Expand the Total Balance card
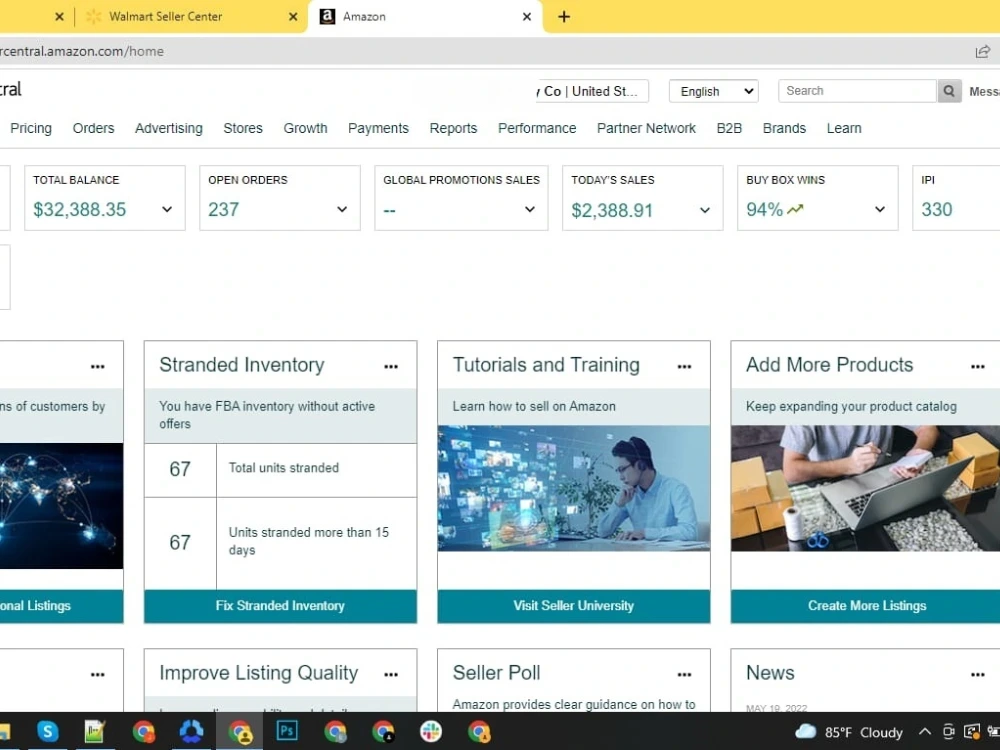The image size is (1000, 750). click(x=167, y=209)
